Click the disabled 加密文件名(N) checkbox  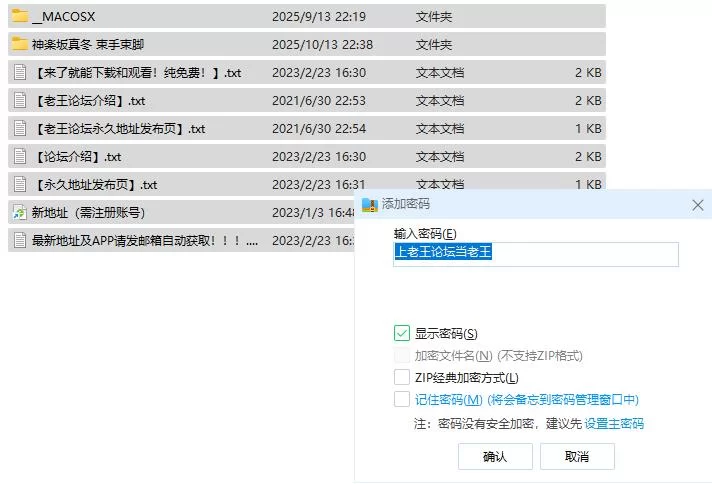pyautogui.click(x=402, y=356)
